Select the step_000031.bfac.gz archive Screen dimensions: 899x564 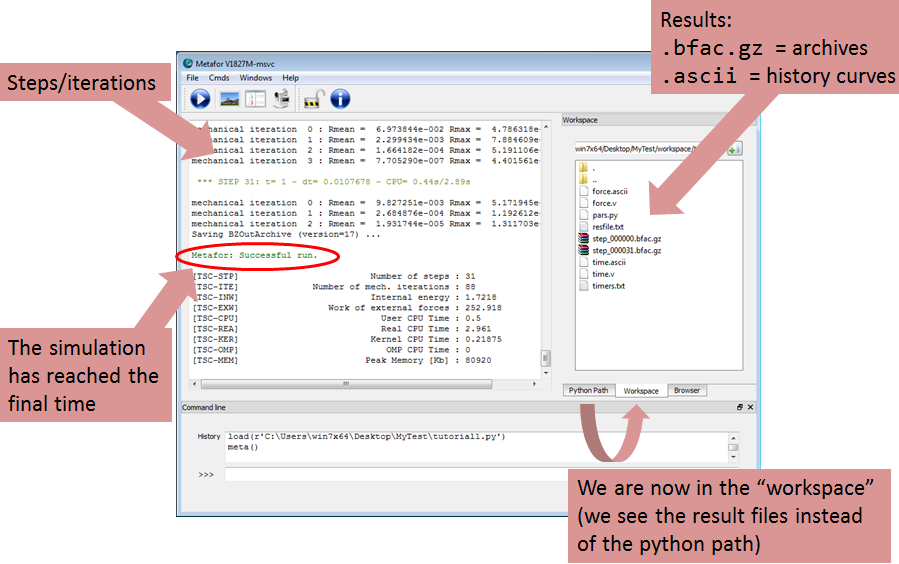click(620, 250)
